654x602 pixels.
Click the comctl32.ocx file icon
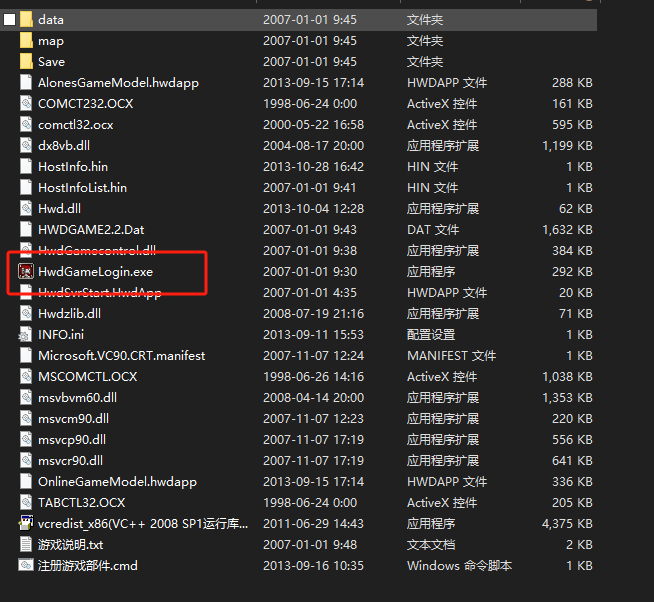(26, 124)
